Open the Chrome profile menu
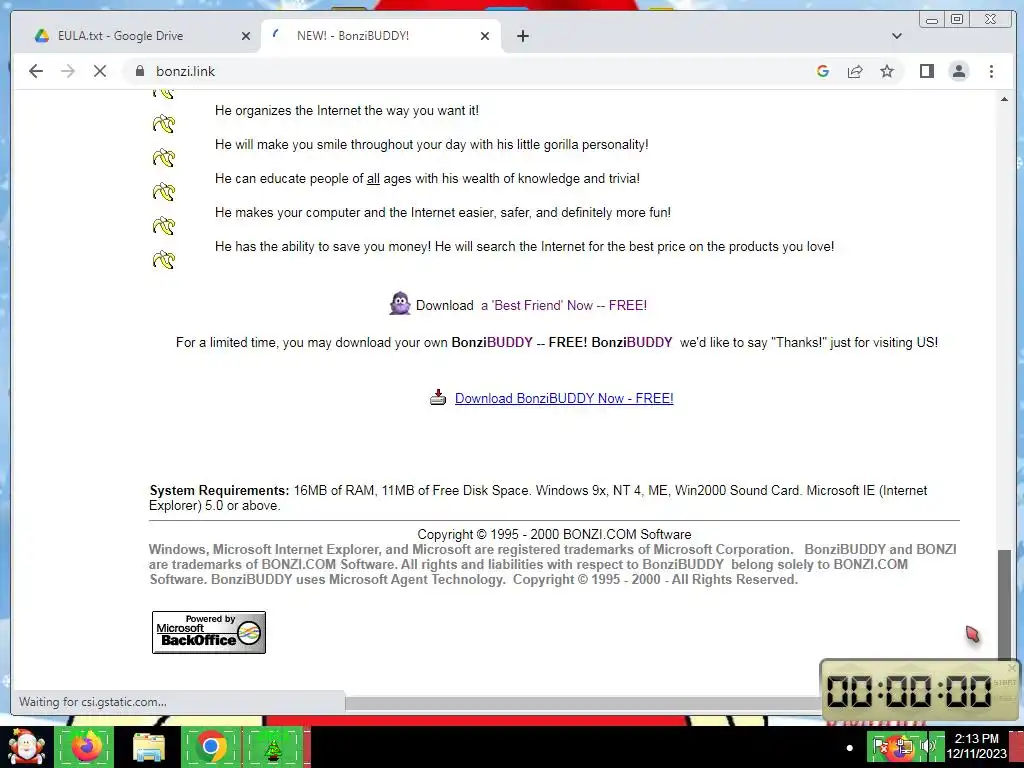The width and height of the screenshot is (1024, 768). tap(959, 71)
